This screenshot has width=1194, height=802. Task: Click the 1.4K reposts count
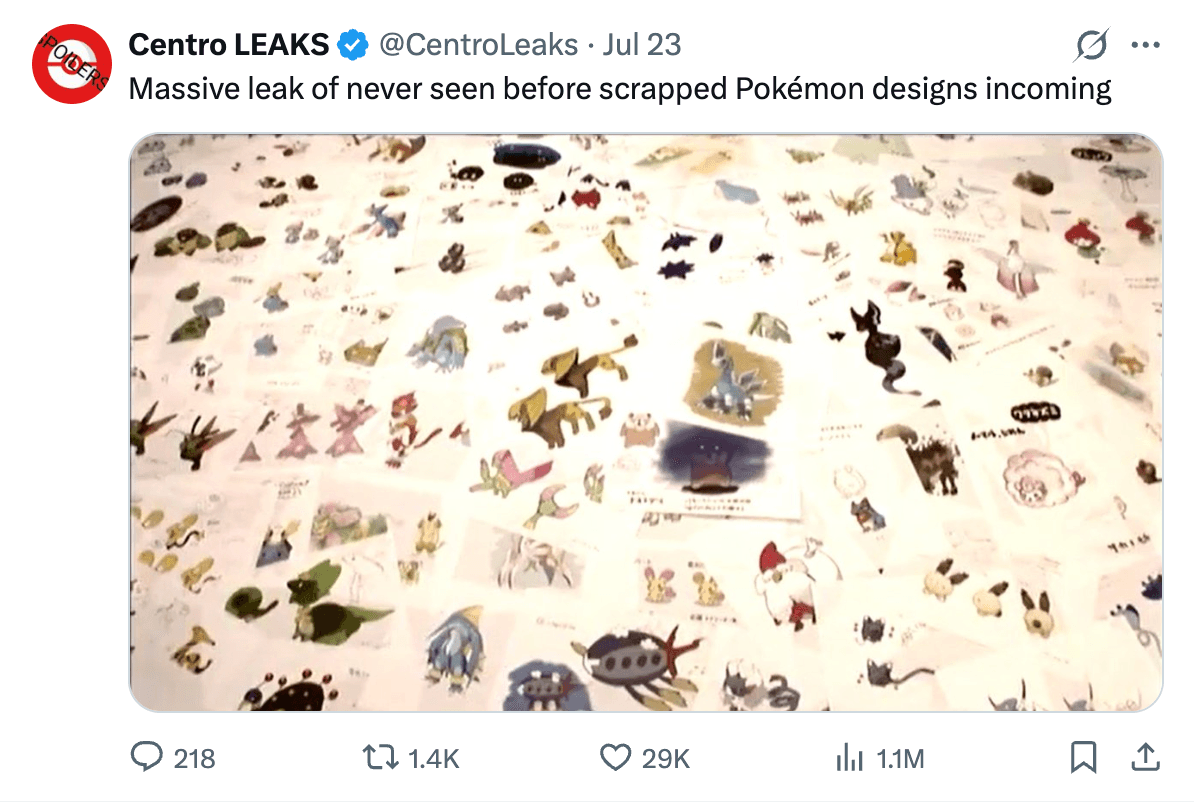[433, 759]
